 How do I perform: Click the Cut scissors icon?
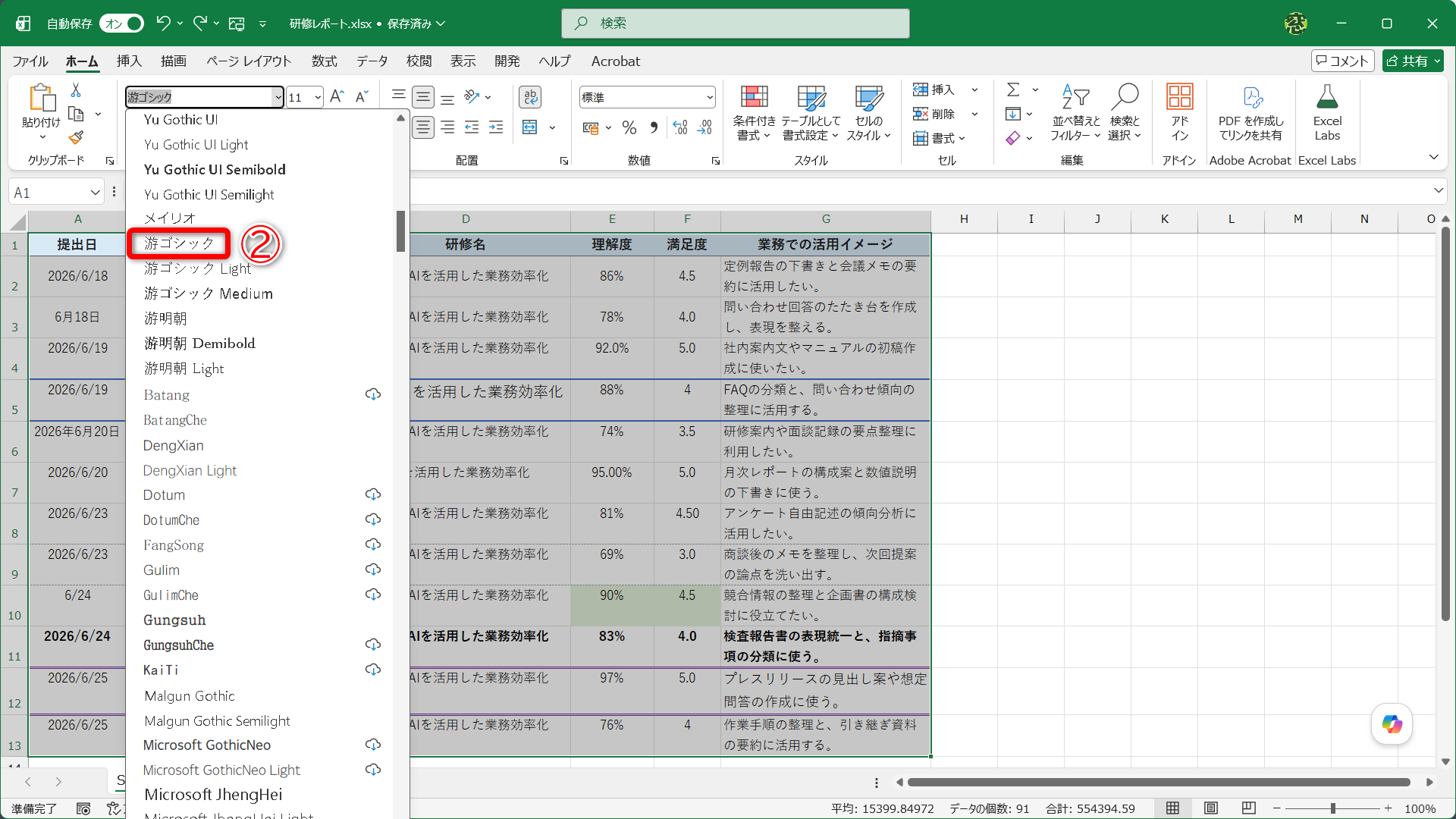[76, 90]
